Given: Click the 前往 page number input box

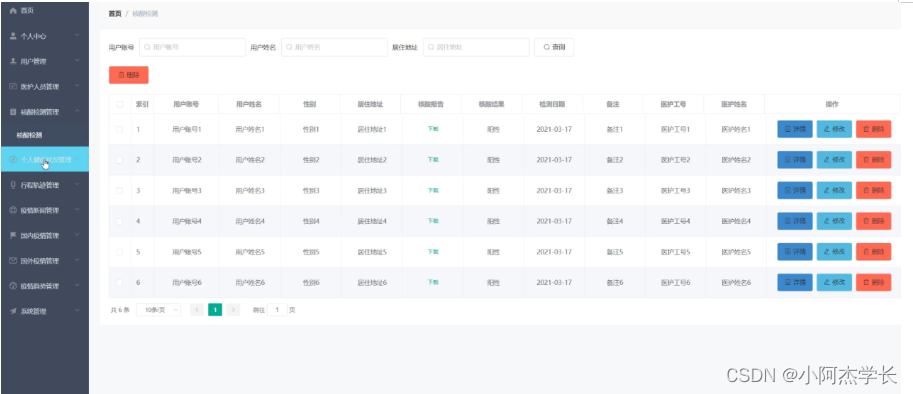Looking at the screenshot, I should pyautogui.click(x=277, y=310).
